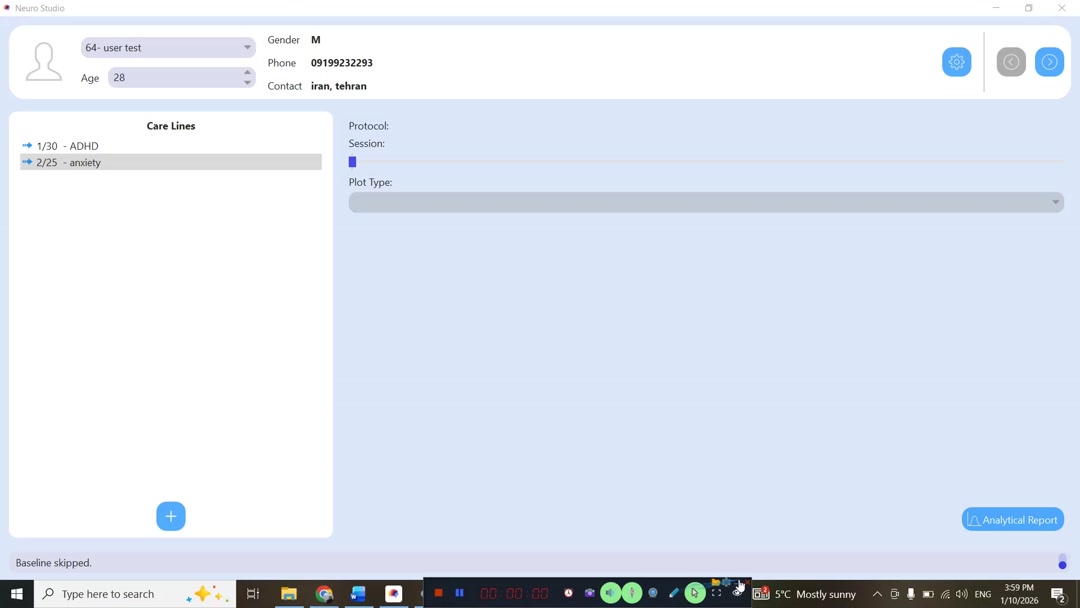Open the Analytical Report

click(x=1012, y=520)
